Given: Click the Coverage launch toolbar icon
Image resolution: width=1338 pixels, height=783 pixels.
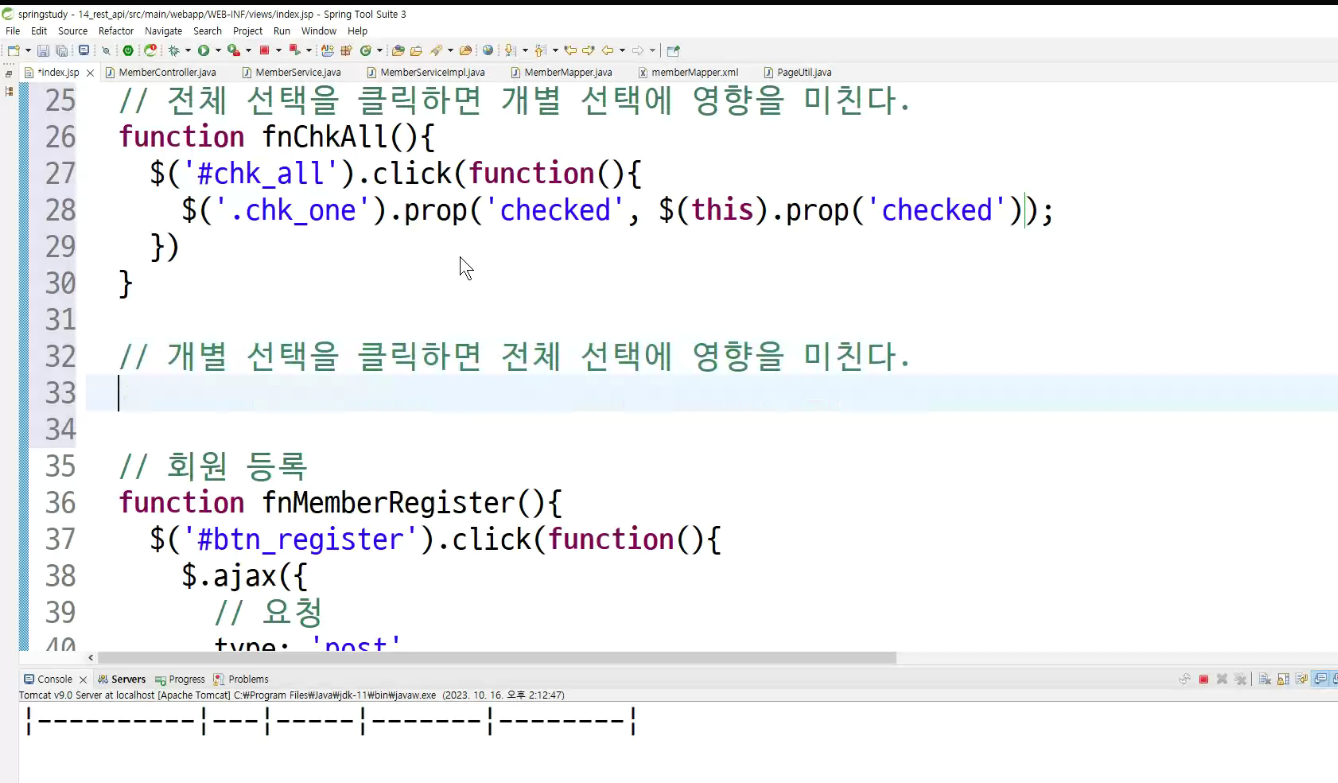Looking at the screenshot, I should [x=233, y=50].
